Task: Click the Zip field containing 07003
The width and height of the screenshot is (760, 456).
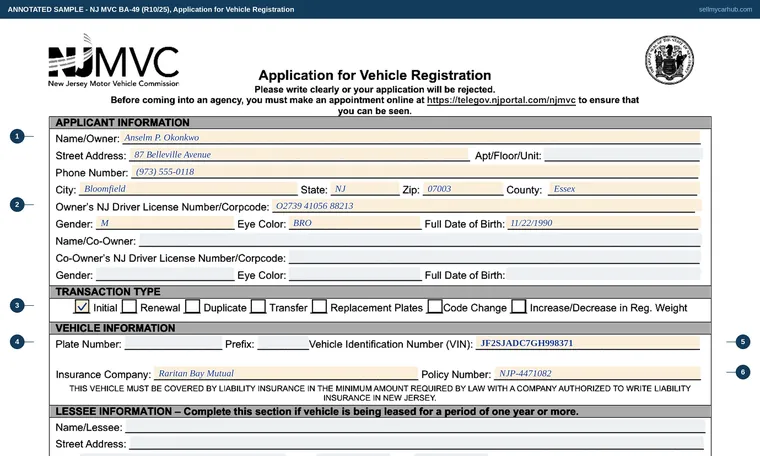Action: pos(463,189)
